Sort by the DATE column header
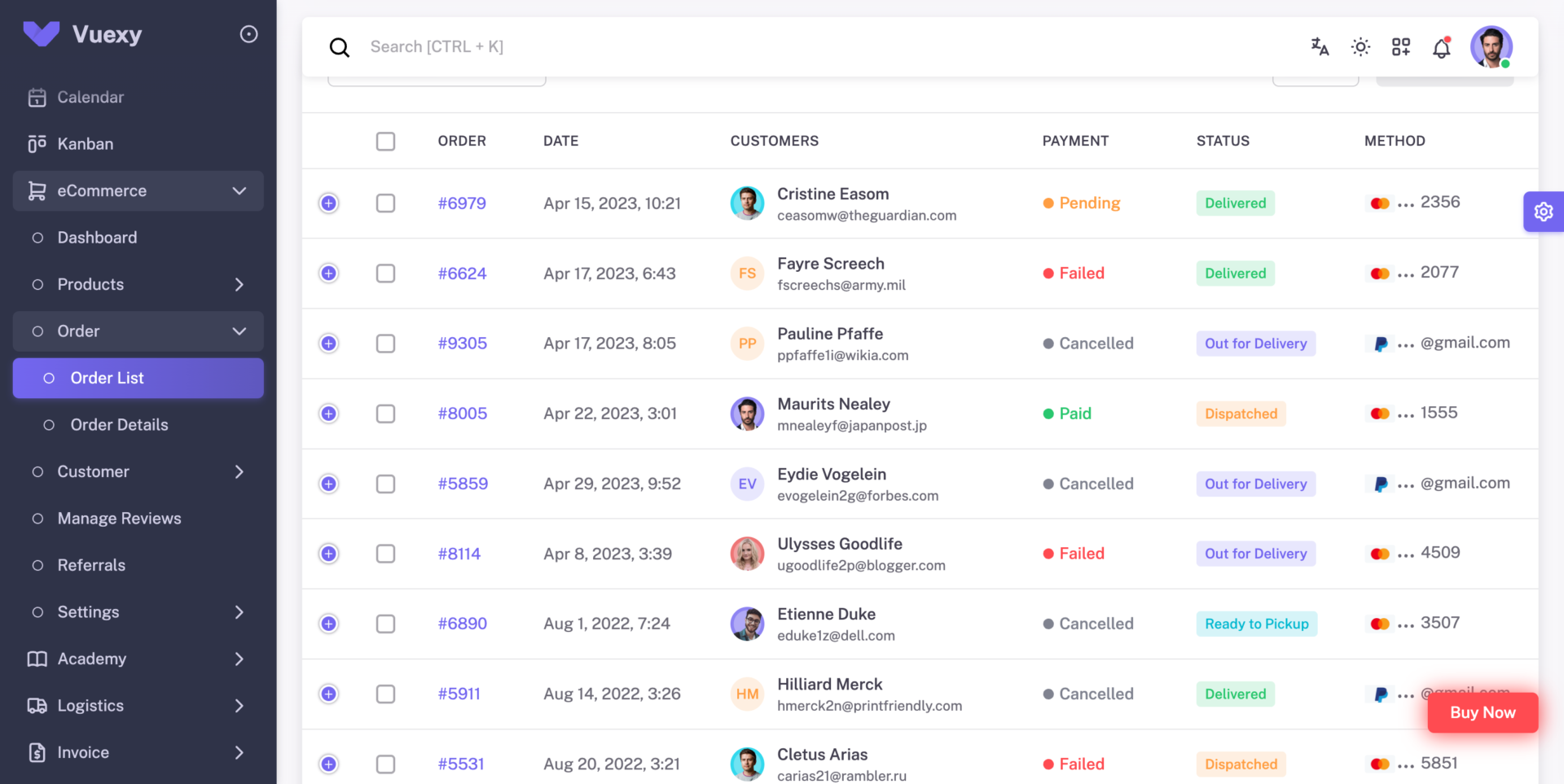Screen dimensions: 1564x784 [x=561, y=141]
